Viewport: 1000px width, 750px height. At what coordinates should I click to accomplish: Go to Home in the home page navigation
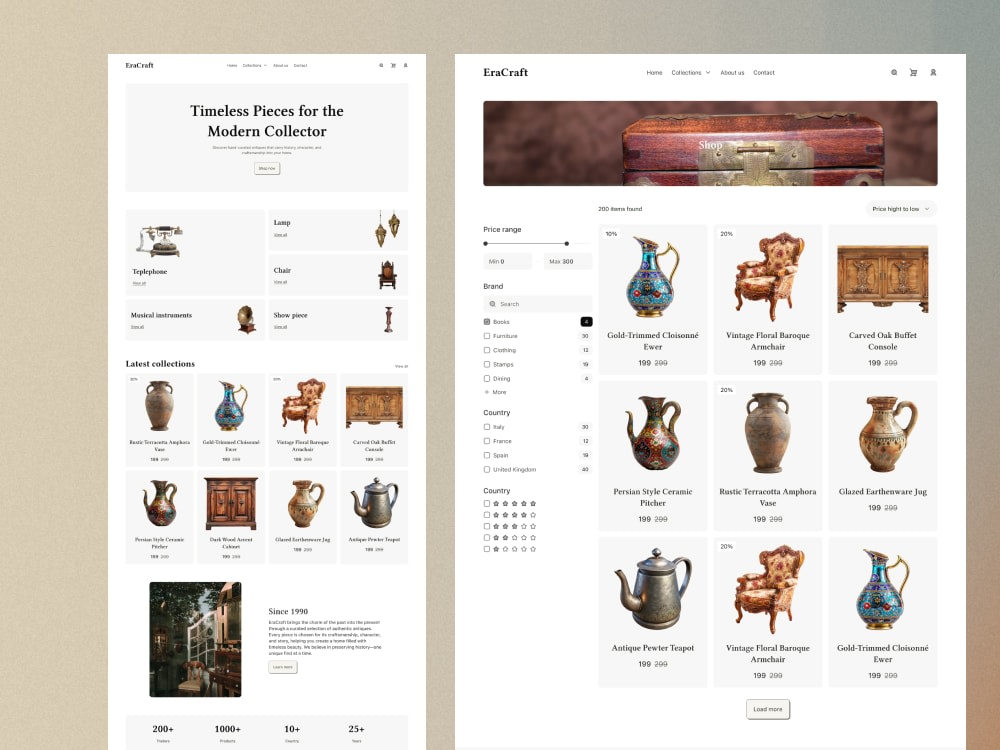click(x=232, y=66)
